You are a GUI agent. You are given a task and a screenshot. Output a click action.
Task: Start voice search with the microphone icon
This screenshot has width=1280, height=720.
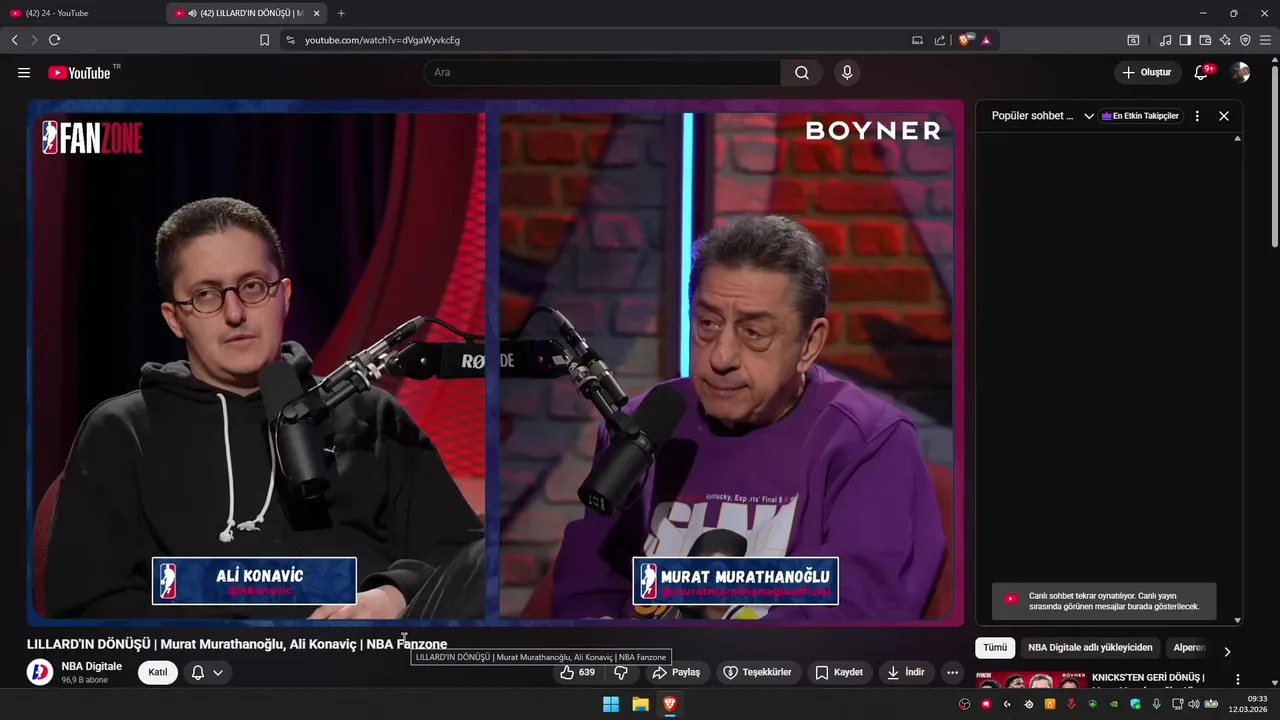tap(847, 73)
